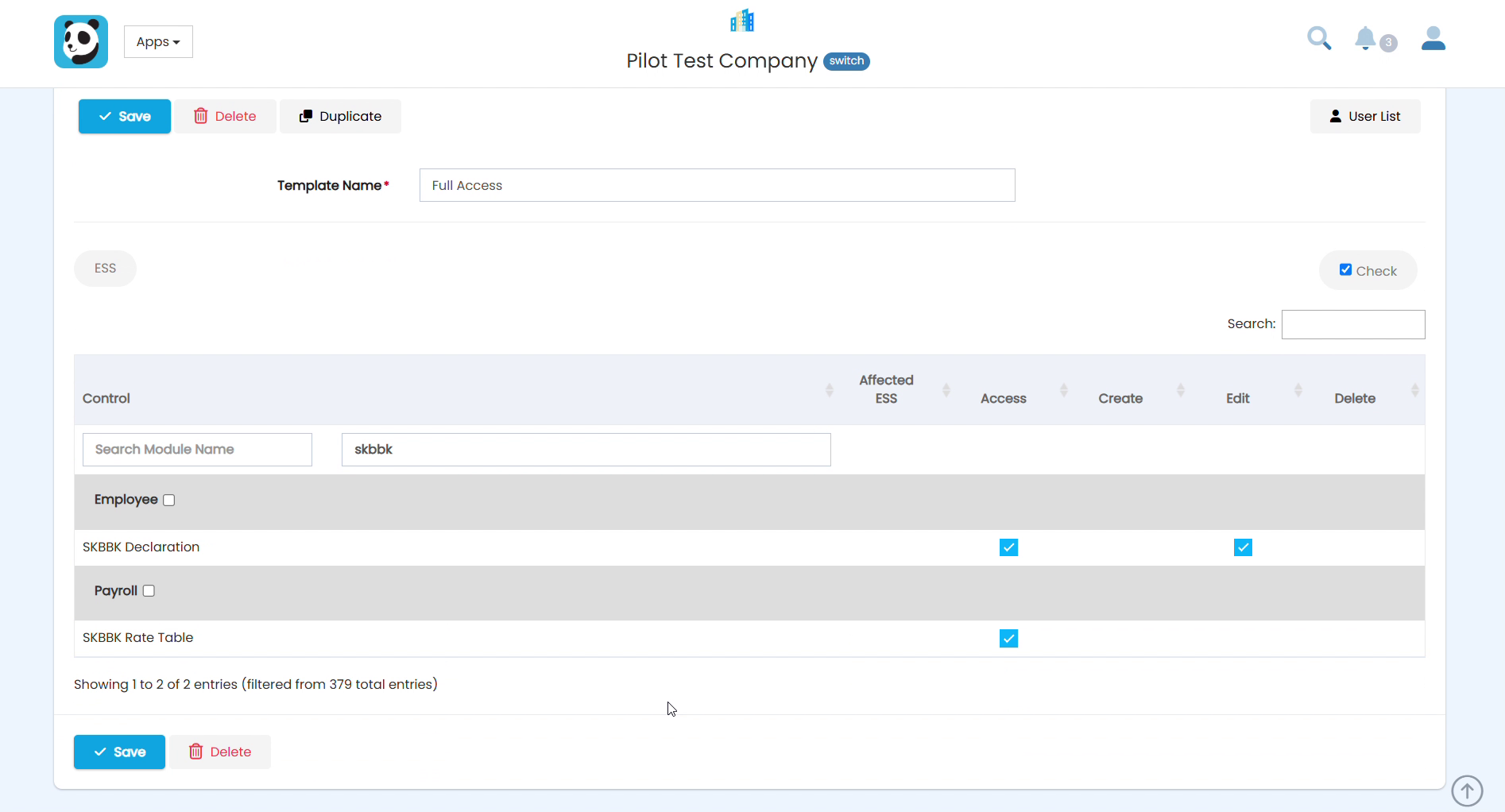Open the user profile icon
Viewport: 1505px width, 812px height.
coord(1433,38)
